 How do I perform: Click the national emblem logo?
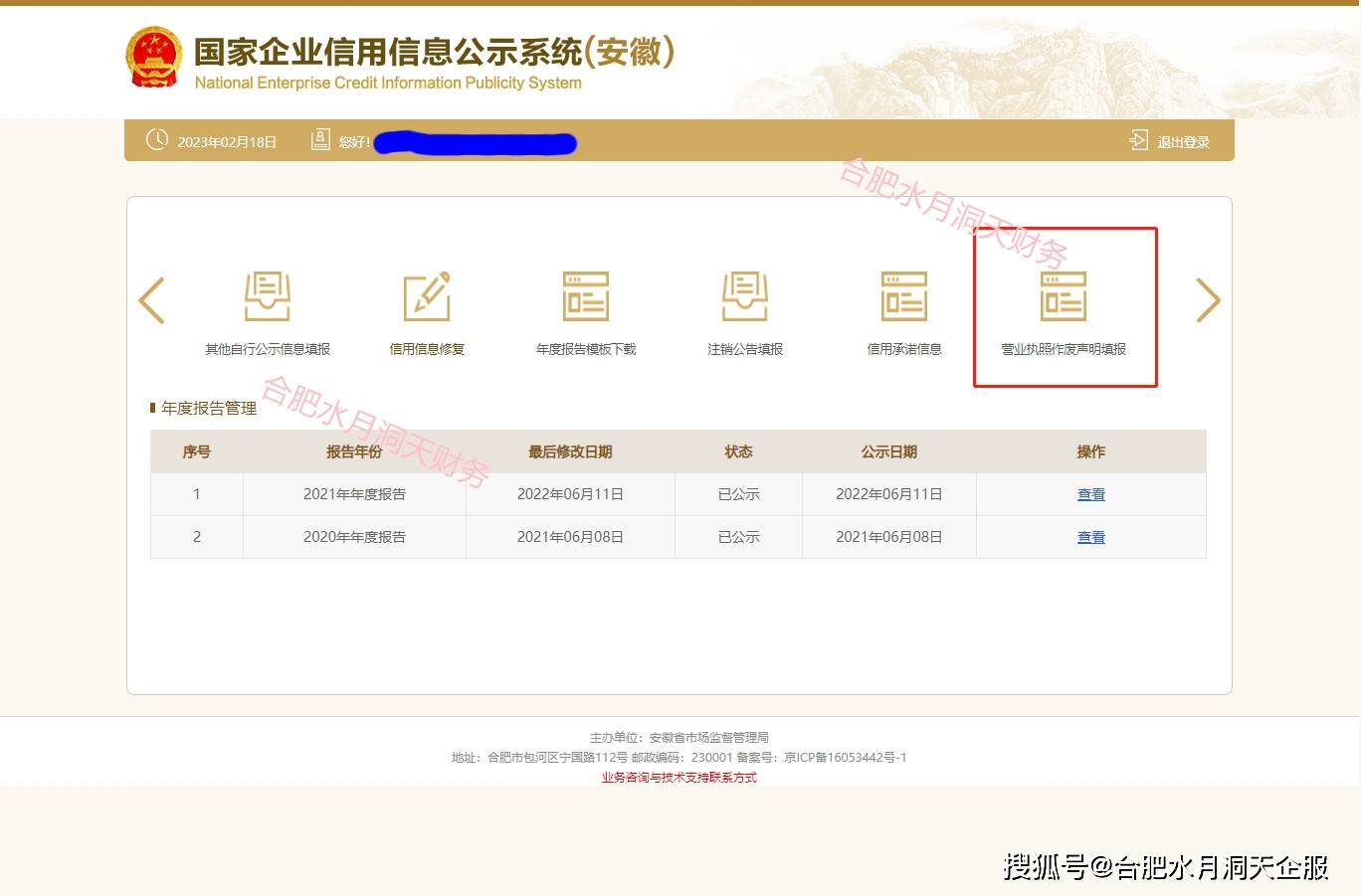[x=153, y=57]
